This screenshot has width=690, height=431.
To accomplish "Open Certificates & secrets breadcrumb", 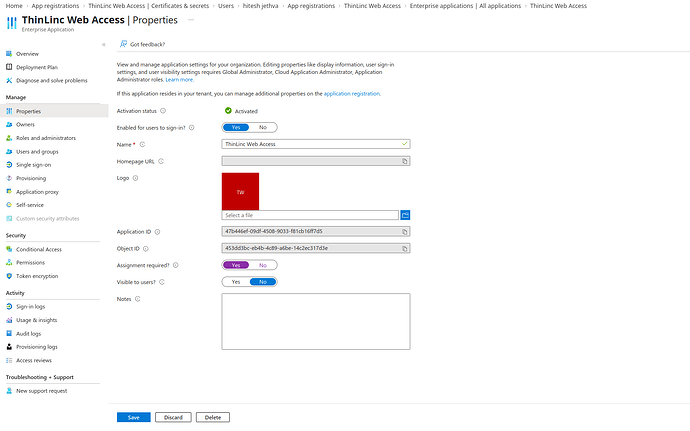I will coord(149,6).
